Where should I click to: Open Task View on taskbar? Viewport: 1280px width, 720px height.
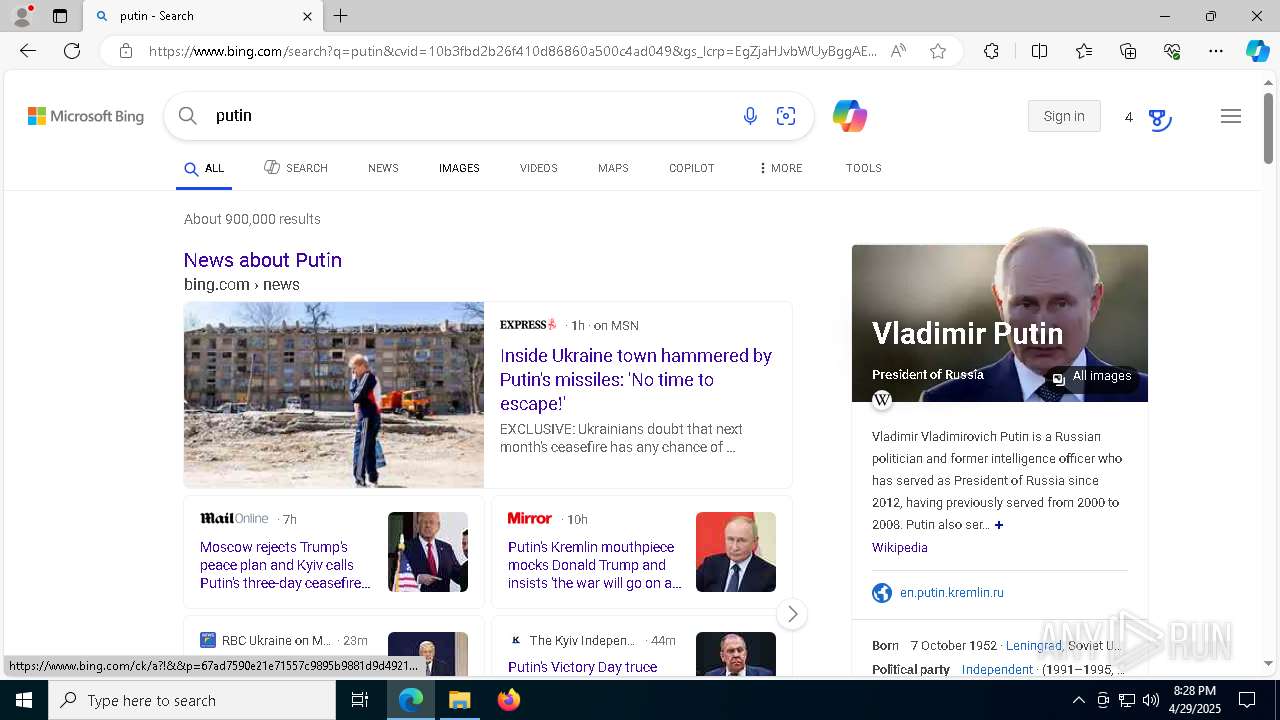tap(360, 700)
